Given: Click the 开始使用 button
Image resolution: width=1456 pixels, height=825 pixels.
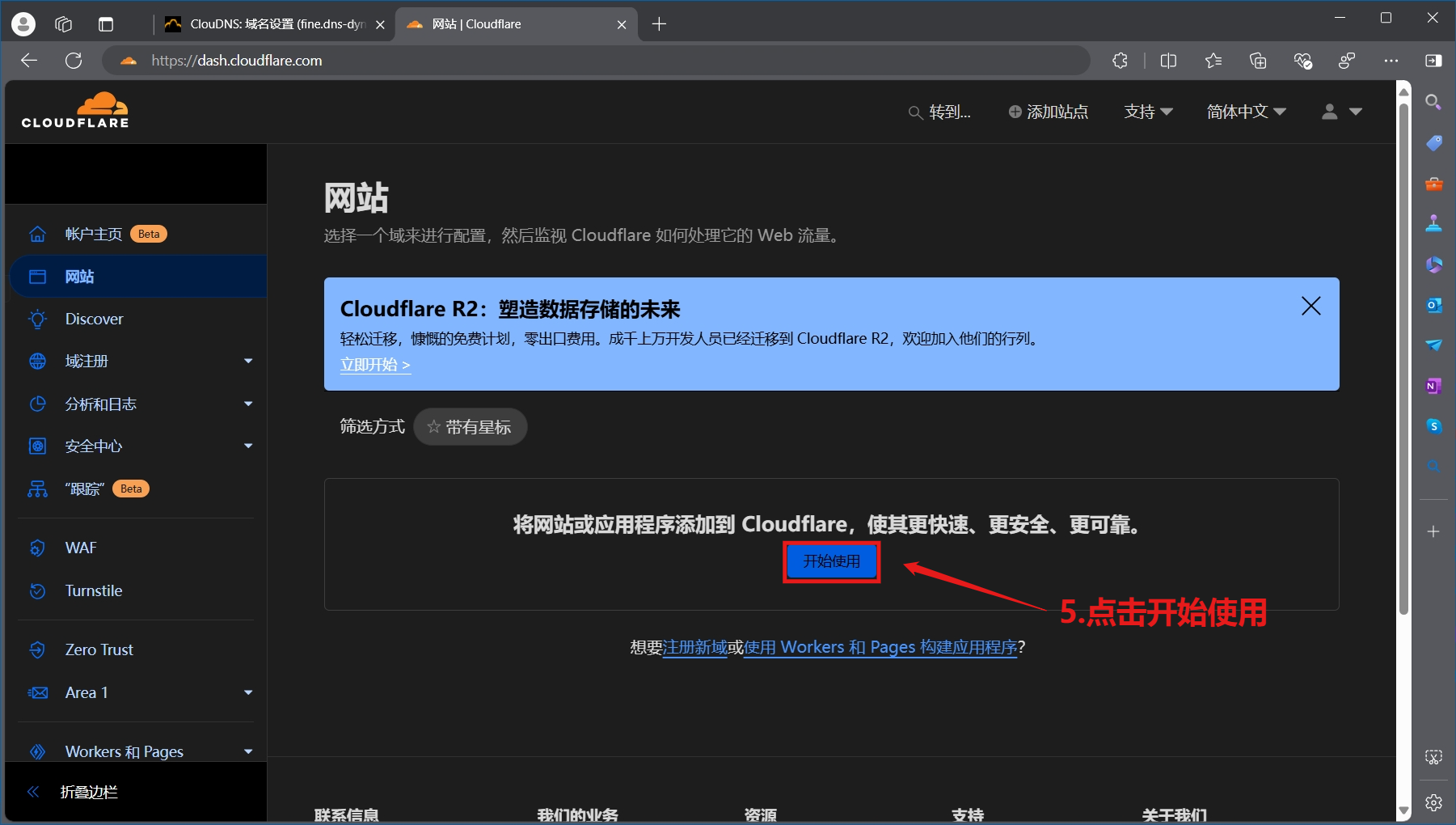Looking at the screenshot, I should [831, 561].
